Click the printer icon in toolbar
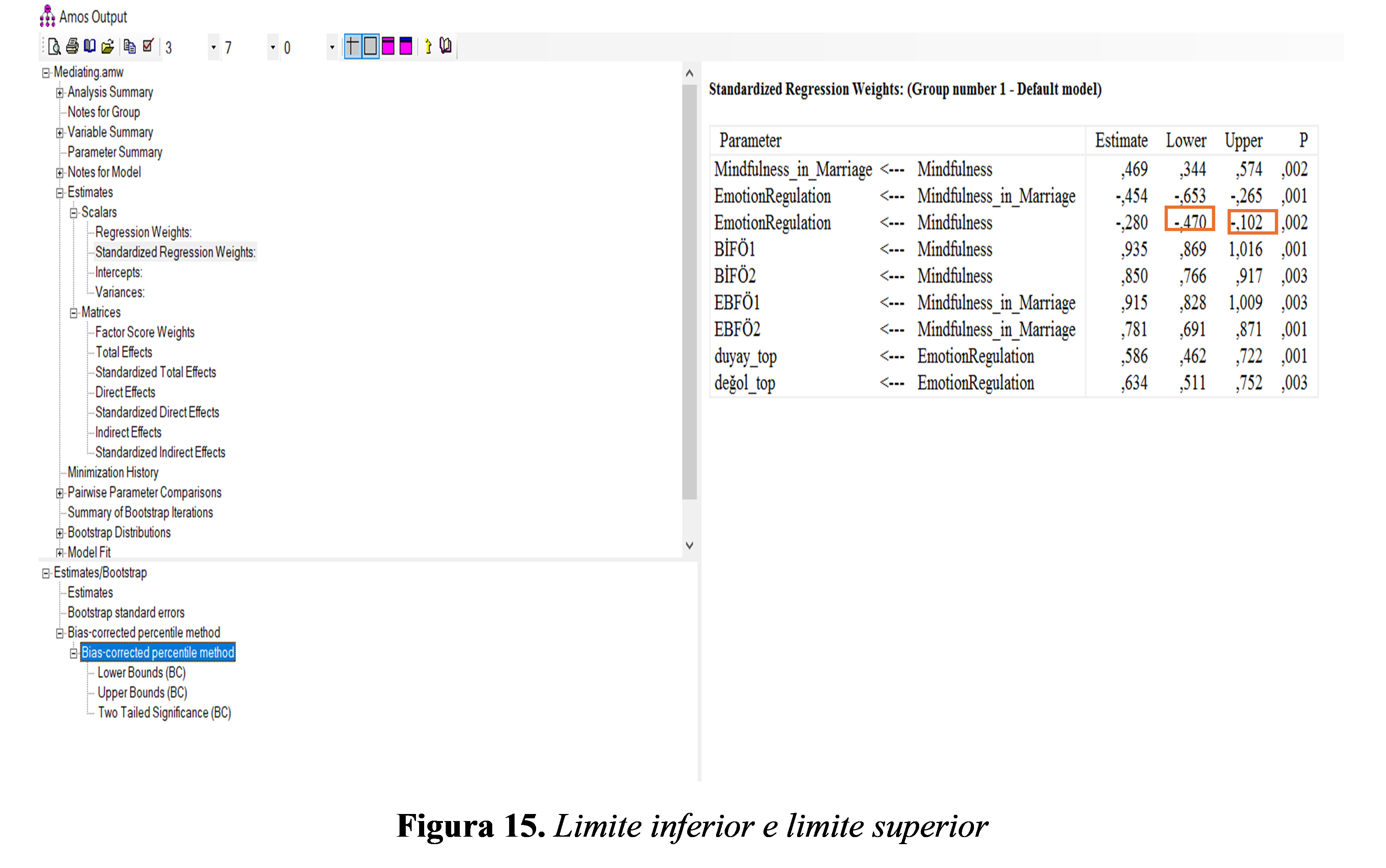The image size is (1386, 868). pos(72,47)
